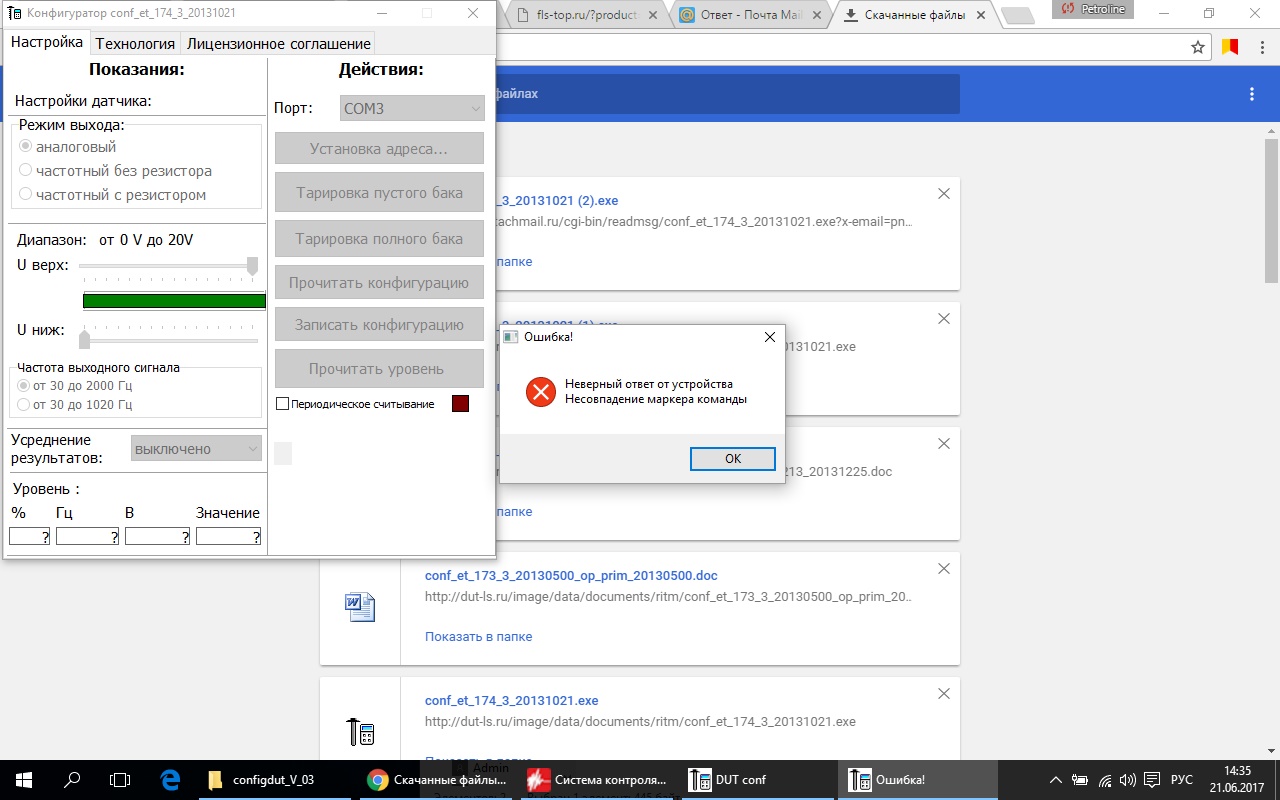Open conf_et_173_3 doc download link
The height and width of the screenshot is (800, 1280).
click(571, 576)
